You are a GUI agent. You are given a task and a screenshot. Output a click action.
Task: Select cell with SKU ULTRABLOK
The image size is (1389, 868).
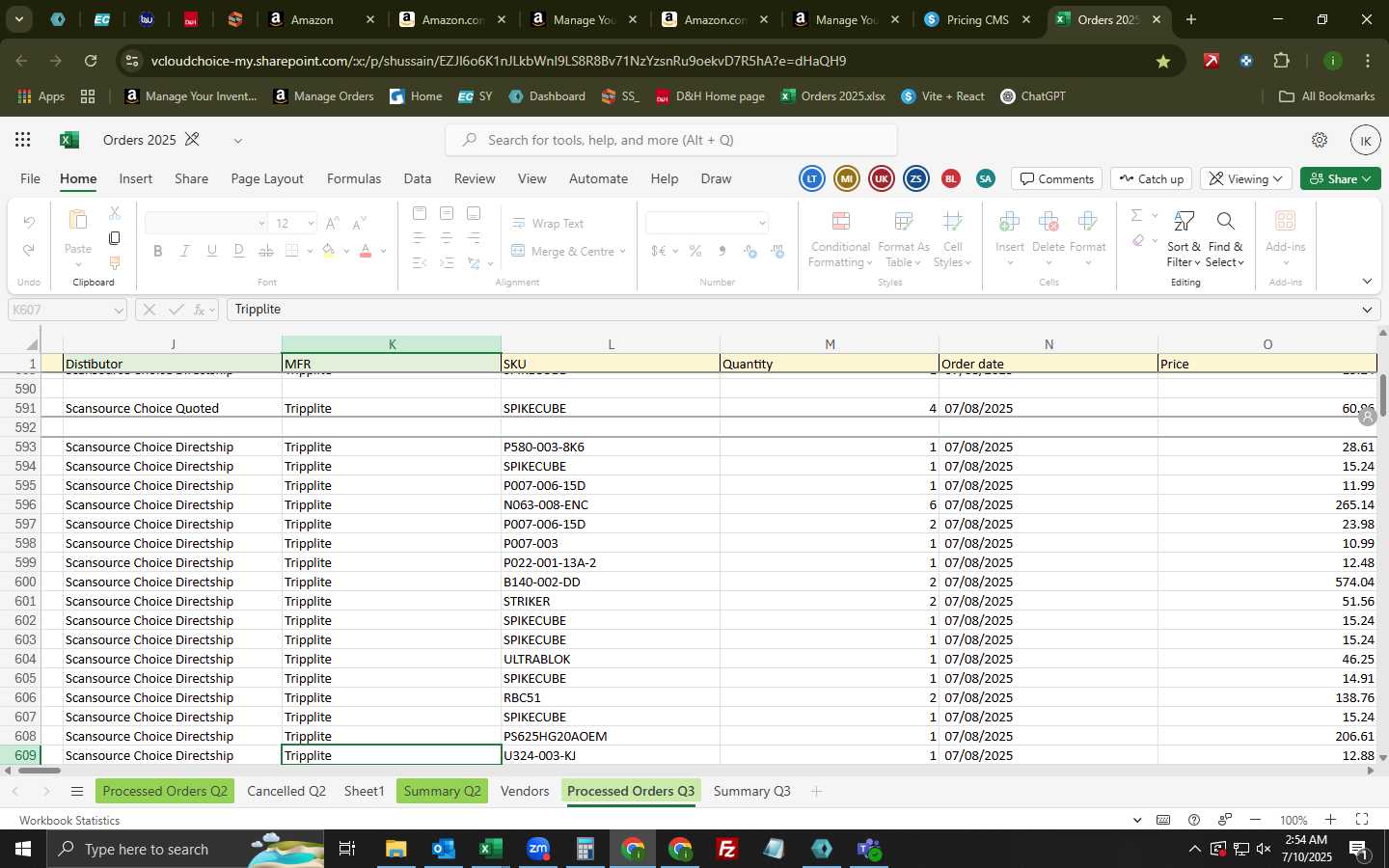[611, 659]
